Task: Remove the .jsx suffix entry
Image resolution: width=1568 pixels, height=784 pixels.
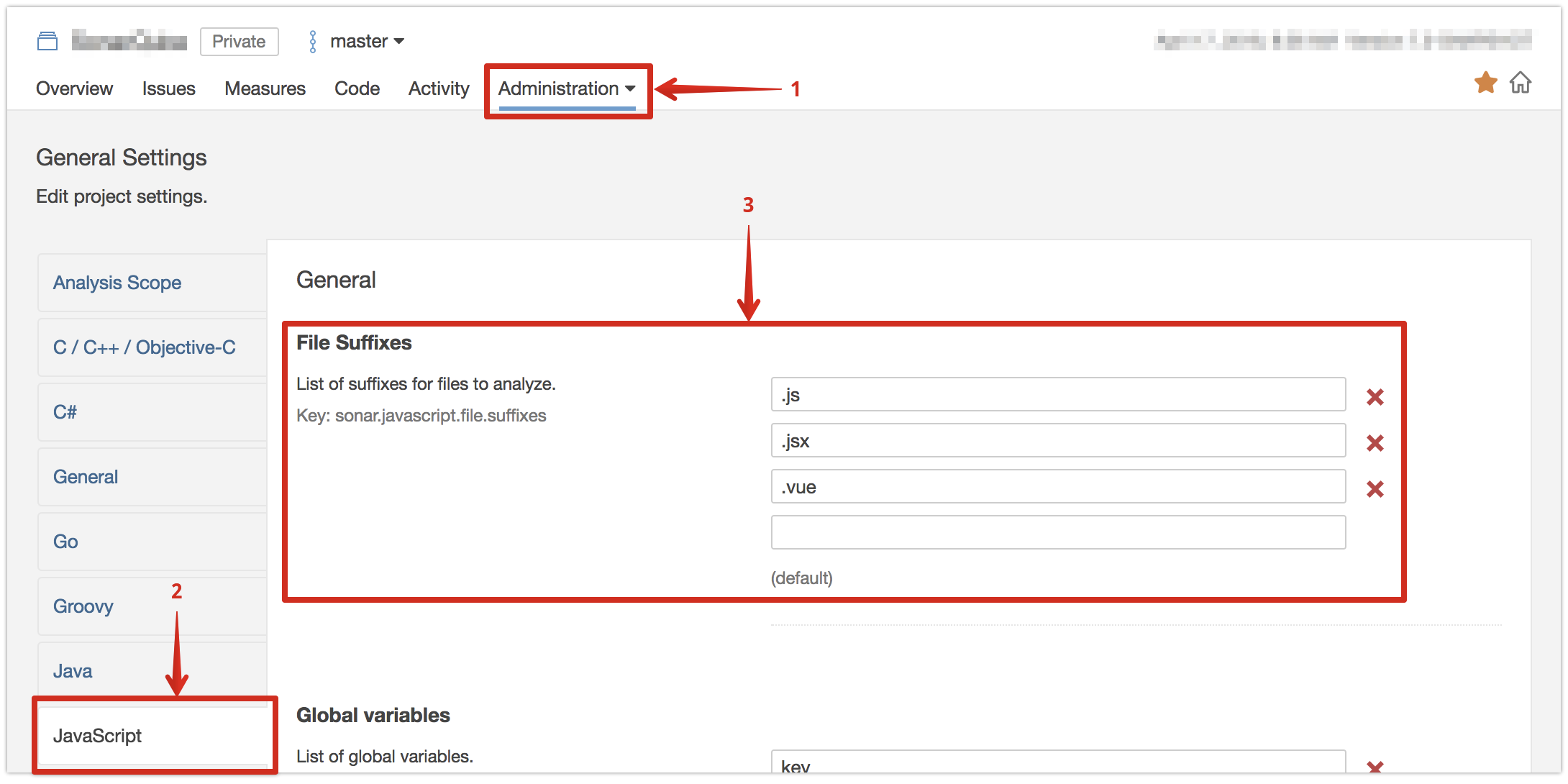Action: pos(1375,442)
